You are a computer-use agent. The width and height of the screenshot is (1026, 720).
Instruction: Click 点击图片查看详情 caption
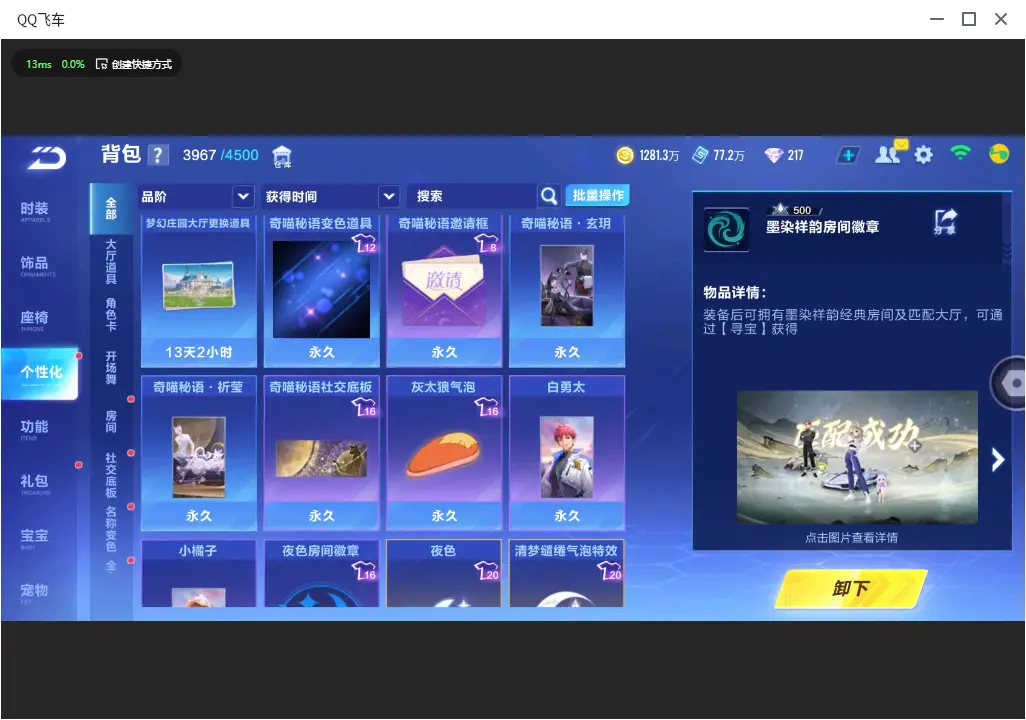point(851,537)
